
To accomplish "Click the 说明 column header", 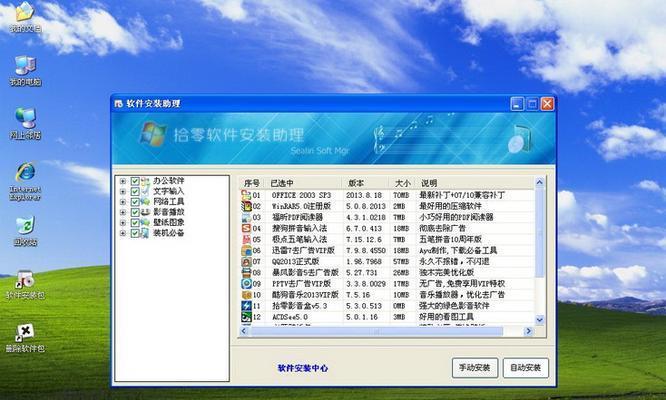I will 474,183.
